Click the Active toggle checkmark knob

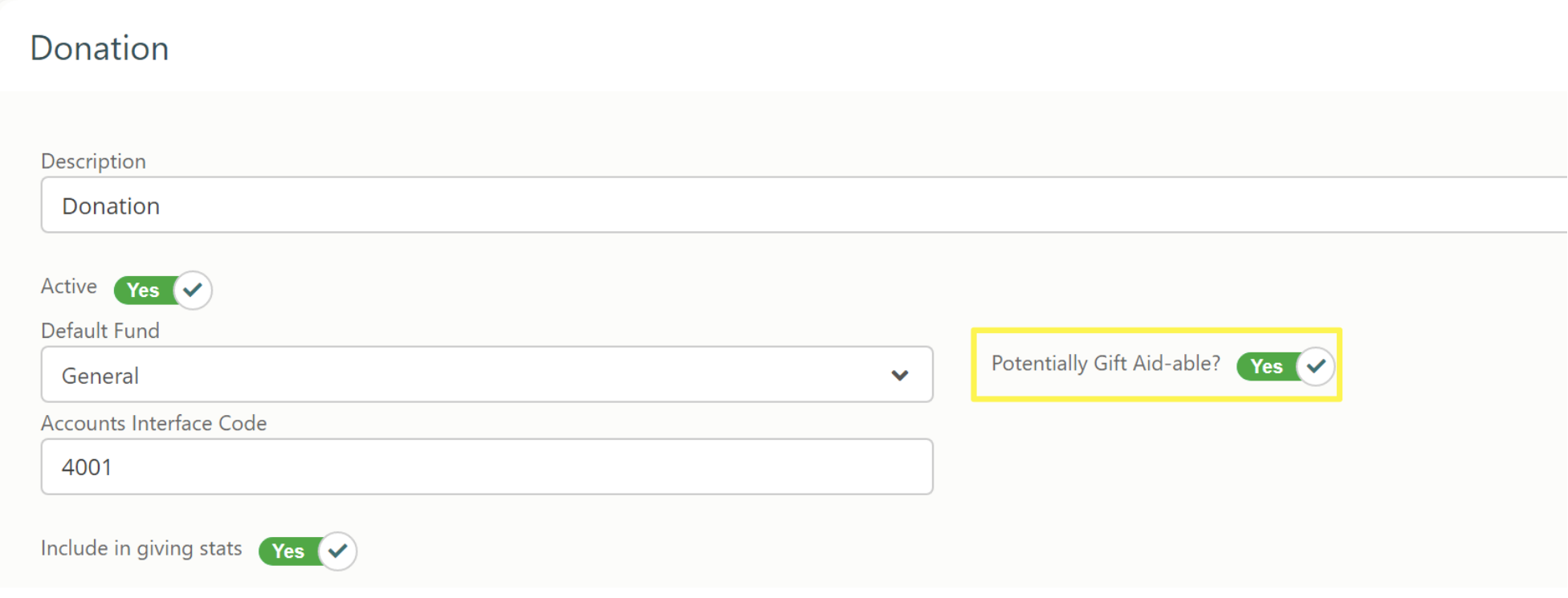click(x=193, y=290)
